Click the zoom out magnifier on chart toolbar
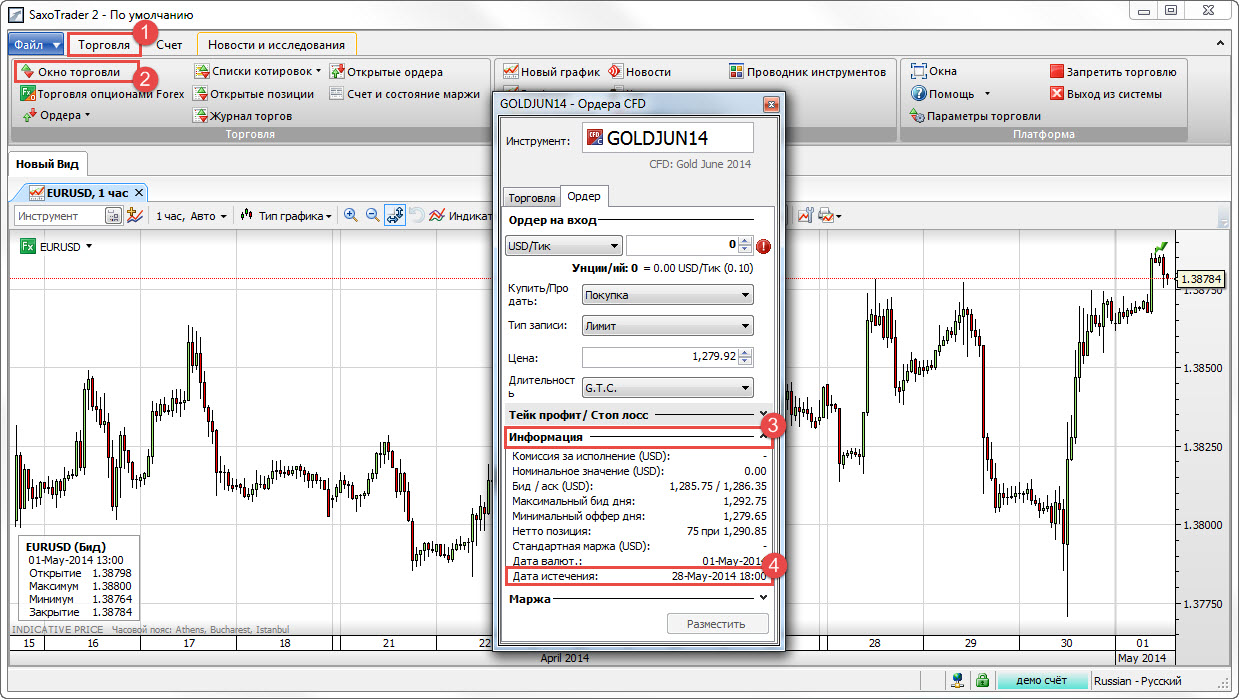The image size is (1239, 699). [372, 215]
